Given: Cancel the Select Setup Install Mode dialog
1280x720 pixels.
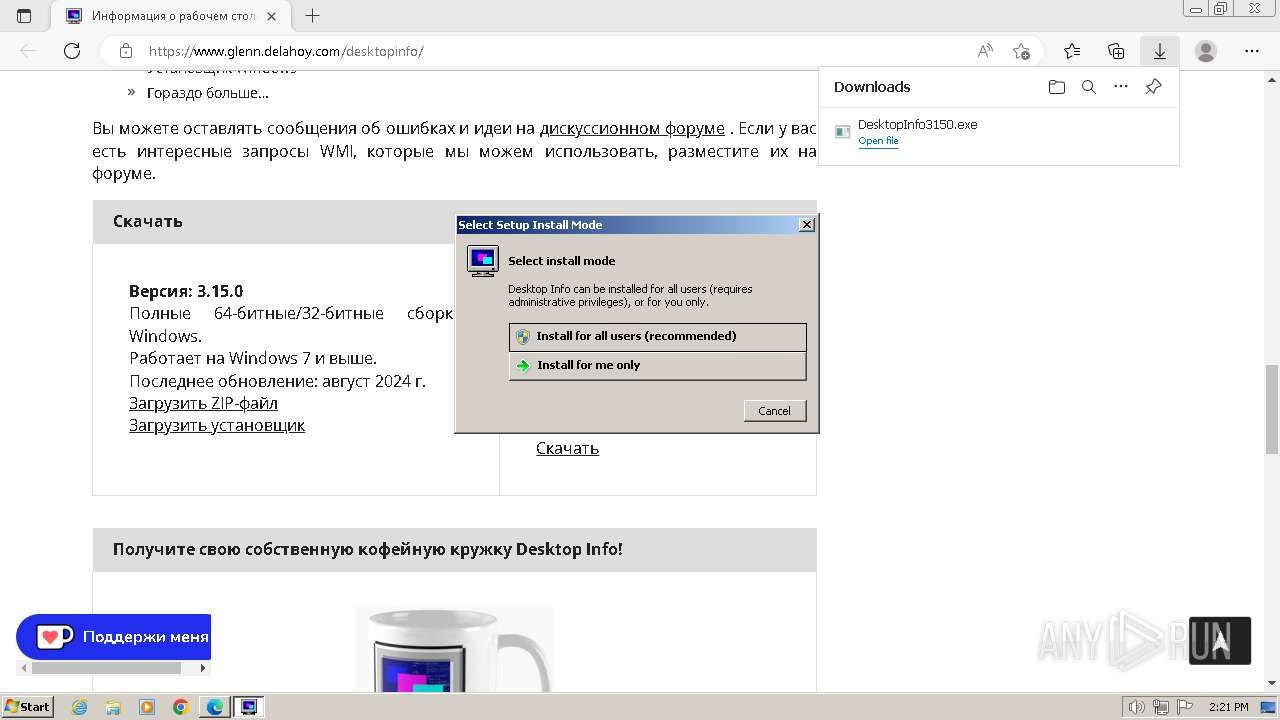Looking at the screenshot, I should point(775,411).
